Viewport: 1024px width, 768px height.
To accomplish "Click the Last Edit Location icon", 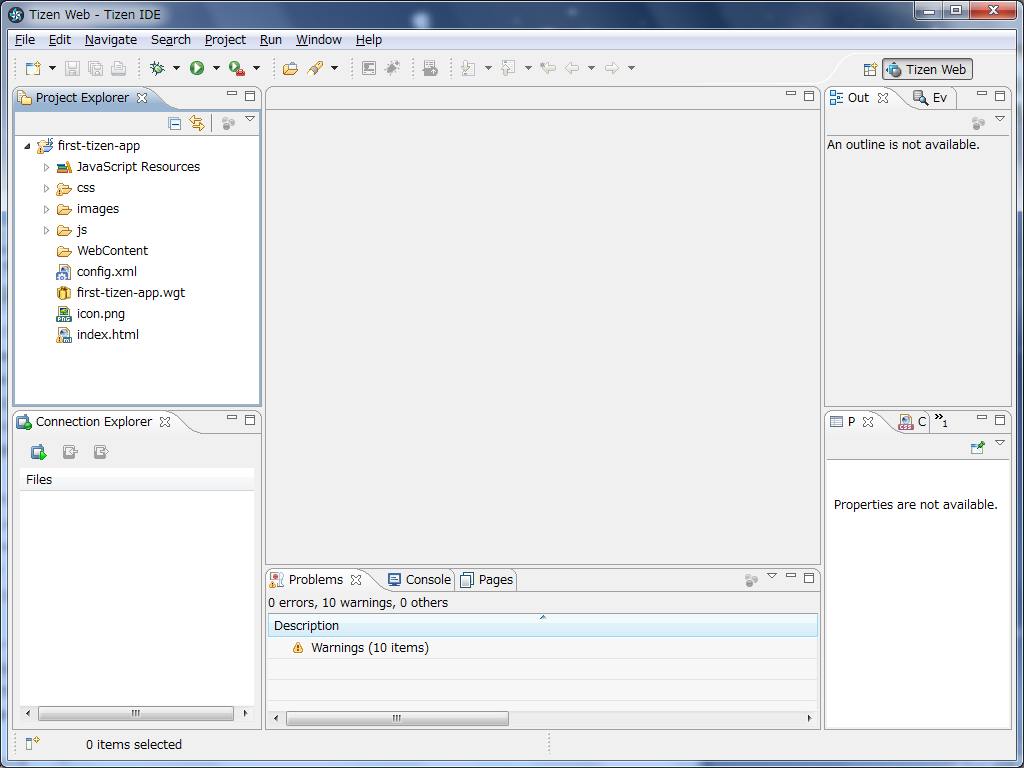I will pyautogui.click(x=548, y=68).
